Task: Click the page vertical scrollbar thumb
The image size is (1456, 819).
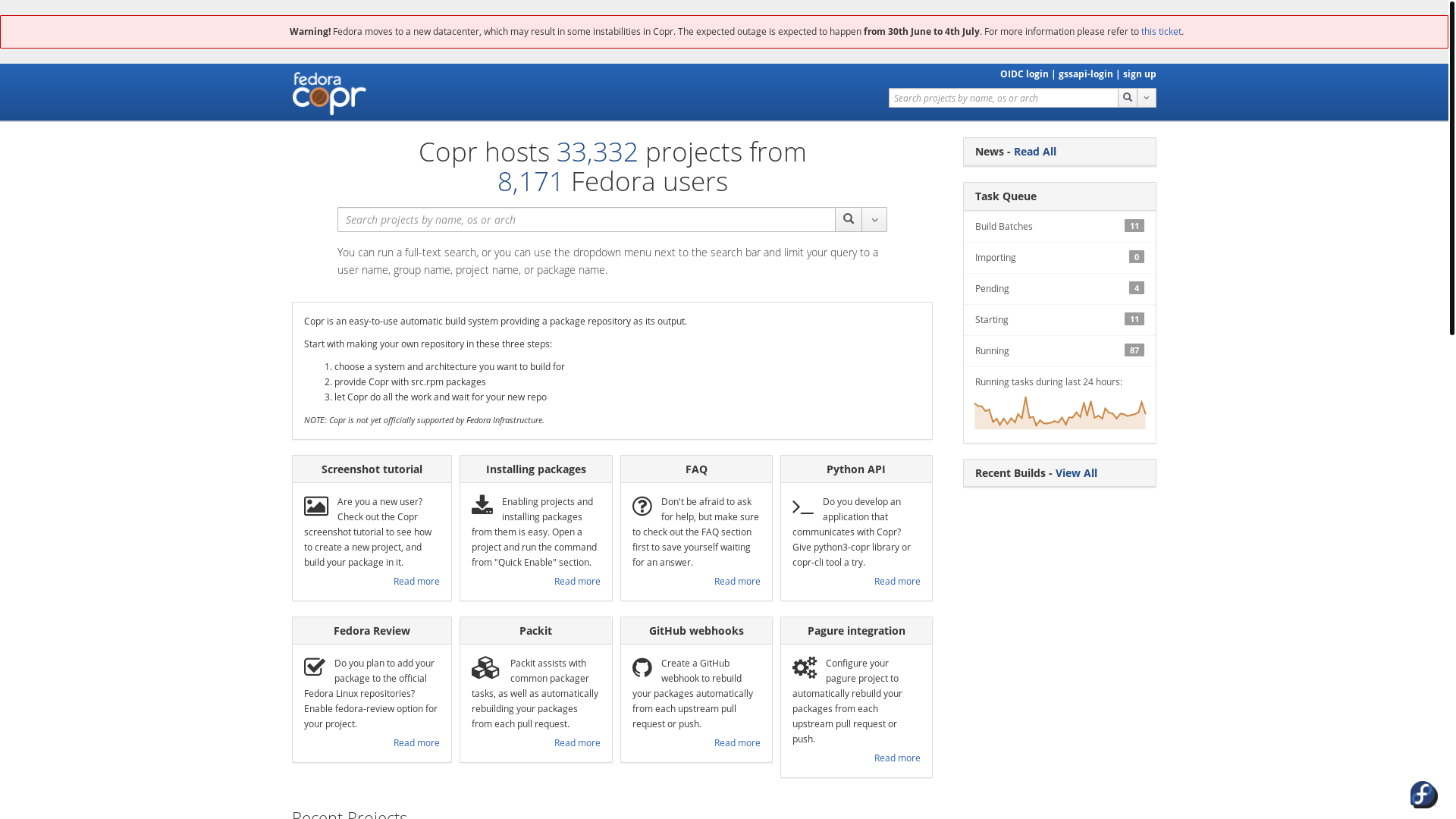Action: [x=1452, y=168]
